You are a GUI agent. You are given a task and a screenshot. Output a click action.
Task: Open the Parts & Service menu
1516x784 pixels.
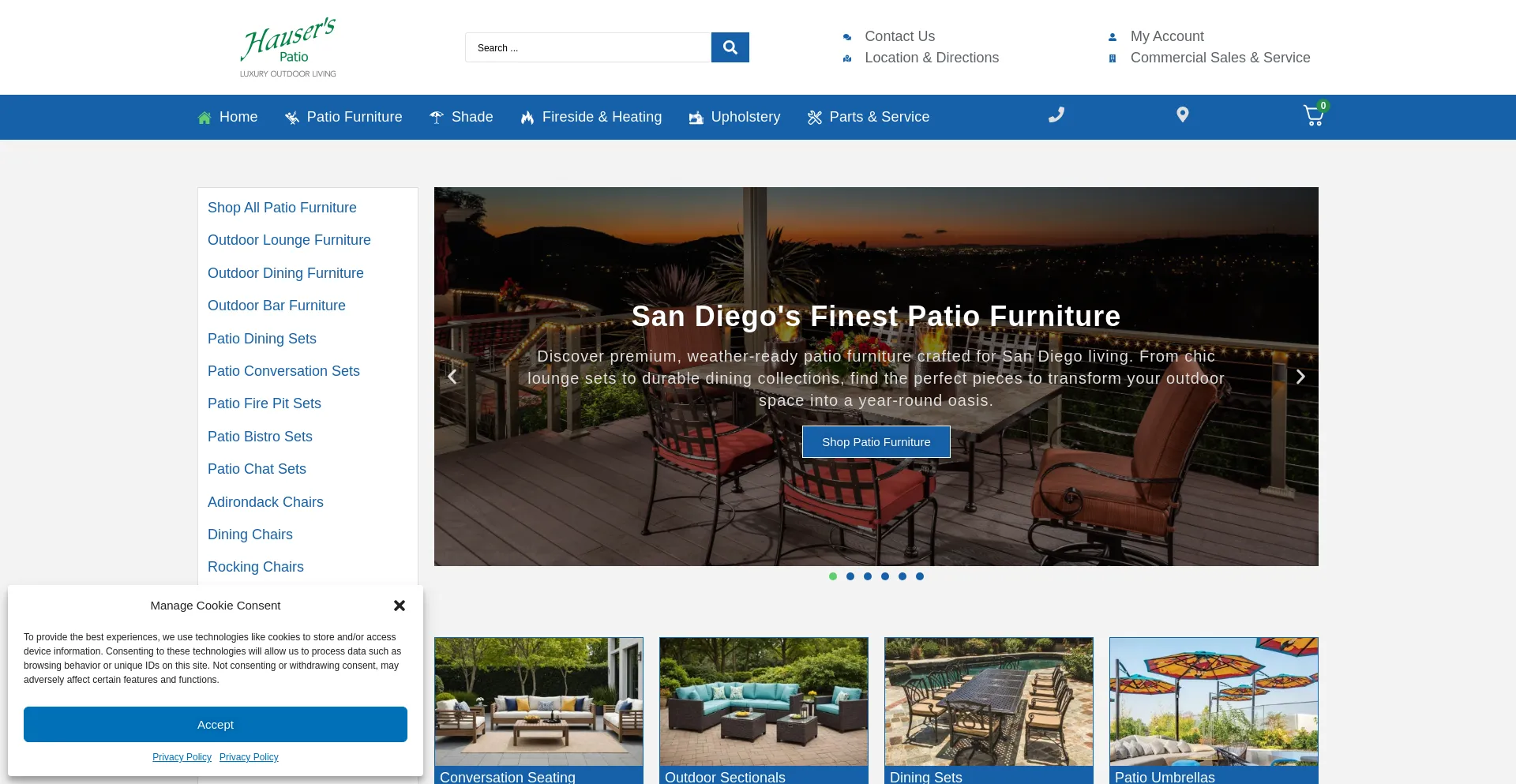tap(880, 117)
